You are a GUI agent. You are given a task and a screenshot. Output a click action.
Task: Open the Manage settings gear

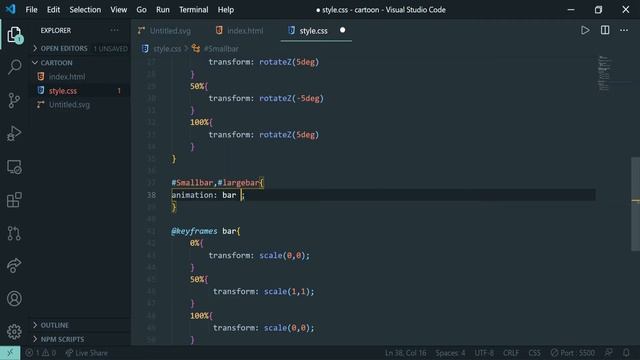tap(14, 331)
